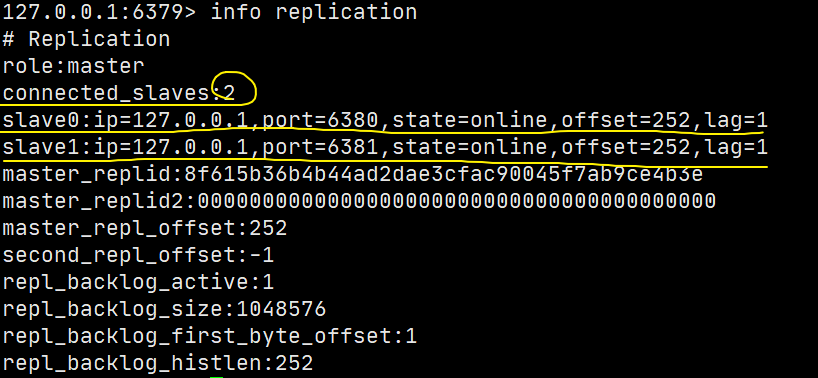Click 'state=online' on the slave0 line
This screenshot has width=818, height=378.
[470, 120]
